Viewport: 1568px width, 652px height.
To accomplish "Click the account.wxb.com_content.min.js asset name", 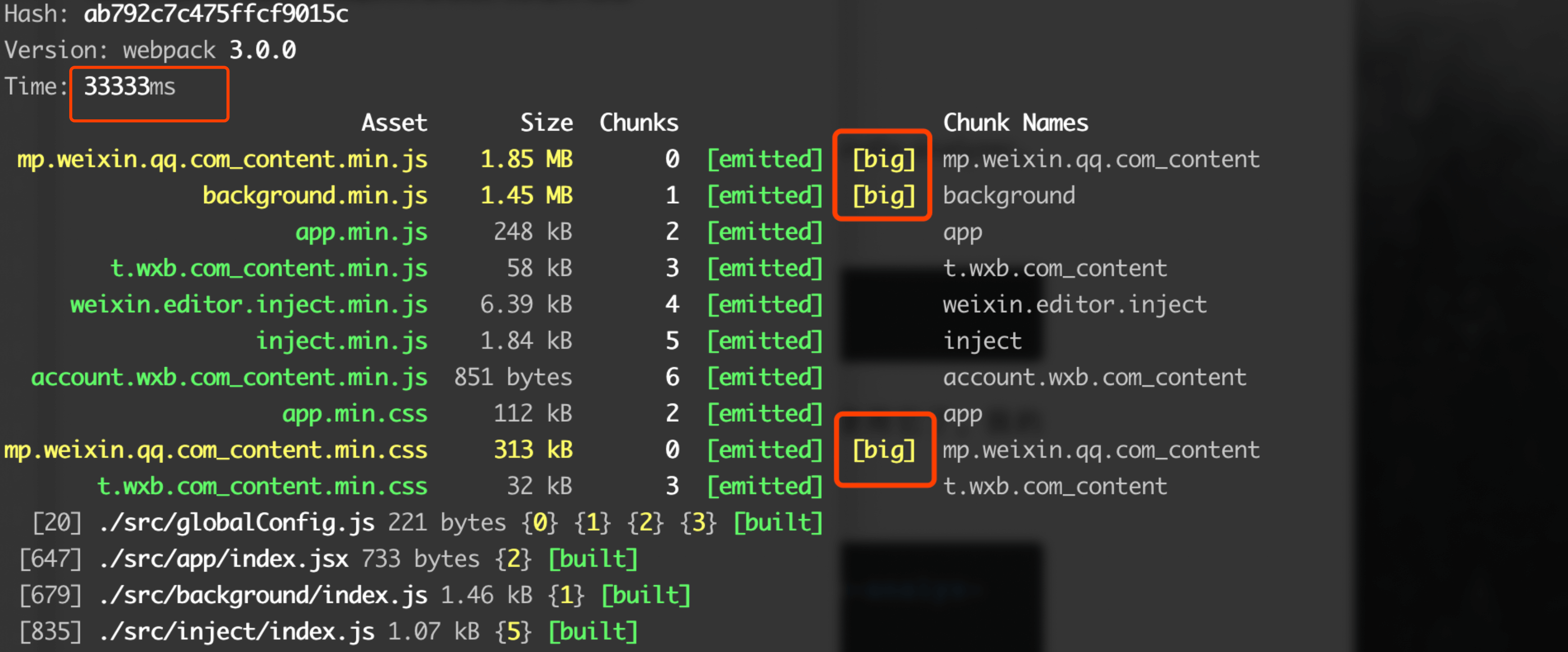I will click(x=229, y=378).
